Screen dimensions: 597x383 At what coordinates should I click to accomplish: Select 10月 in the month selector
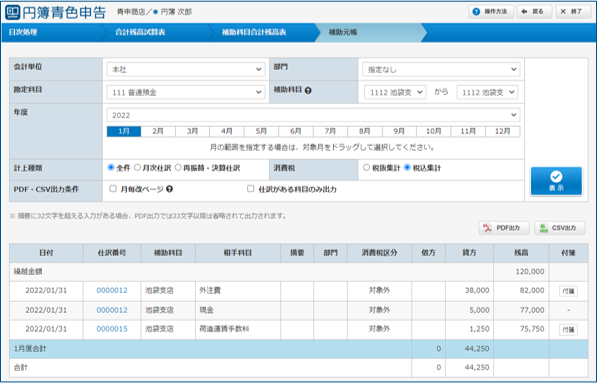click(434, 131)
